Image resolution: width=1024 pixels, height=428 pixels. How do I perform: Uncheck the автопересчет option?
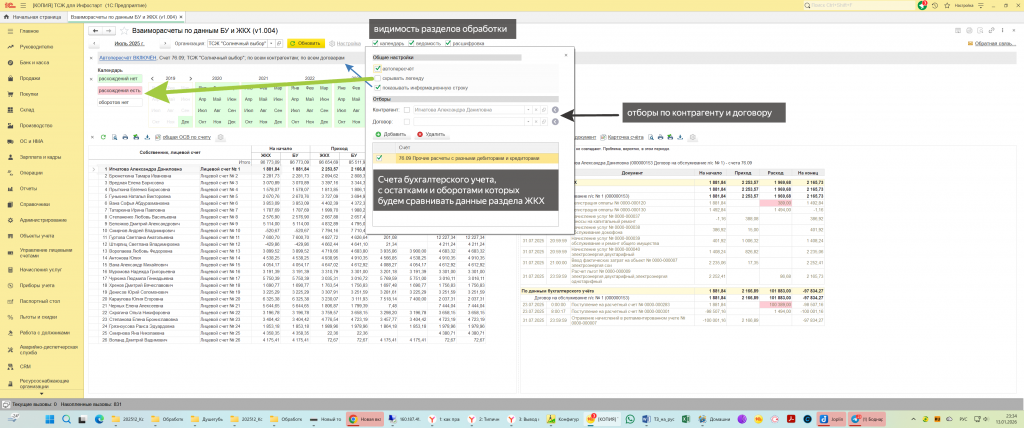378,68
